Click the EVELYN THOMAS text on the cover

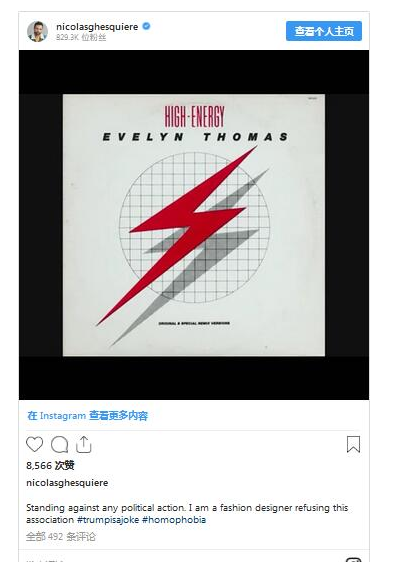[195, 137]
